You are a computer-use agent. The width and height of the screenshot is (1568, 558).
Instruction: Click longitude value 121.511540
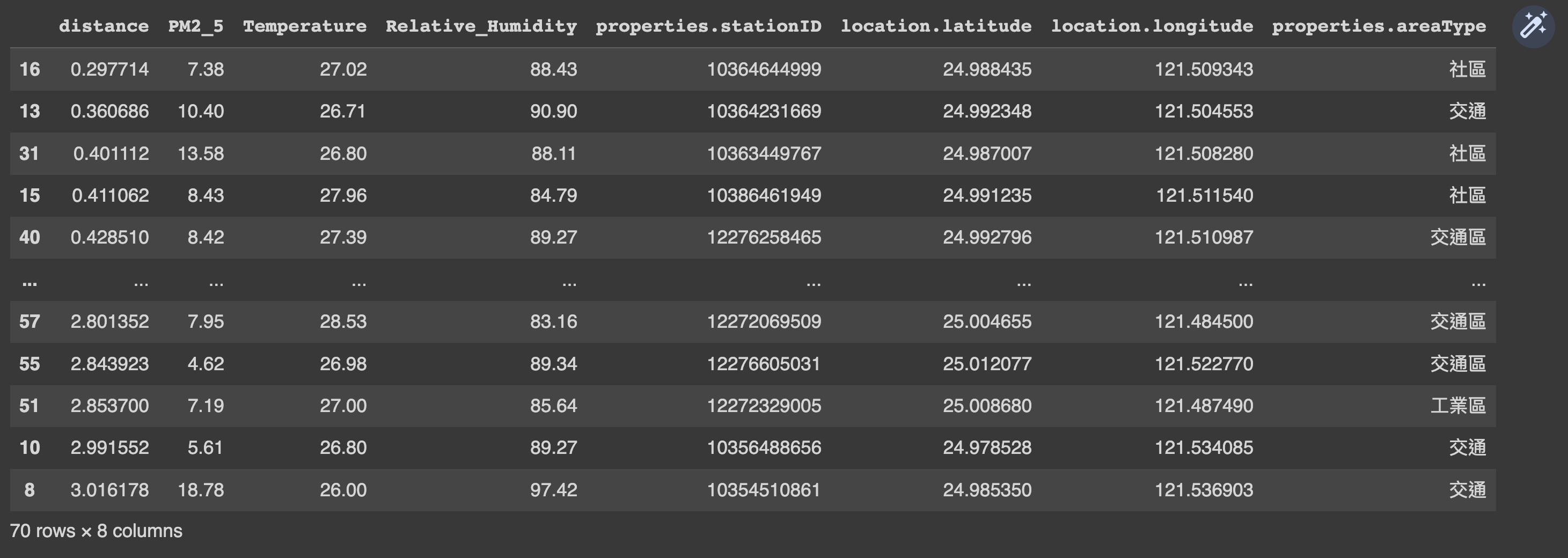click(x=1205, y=195)
